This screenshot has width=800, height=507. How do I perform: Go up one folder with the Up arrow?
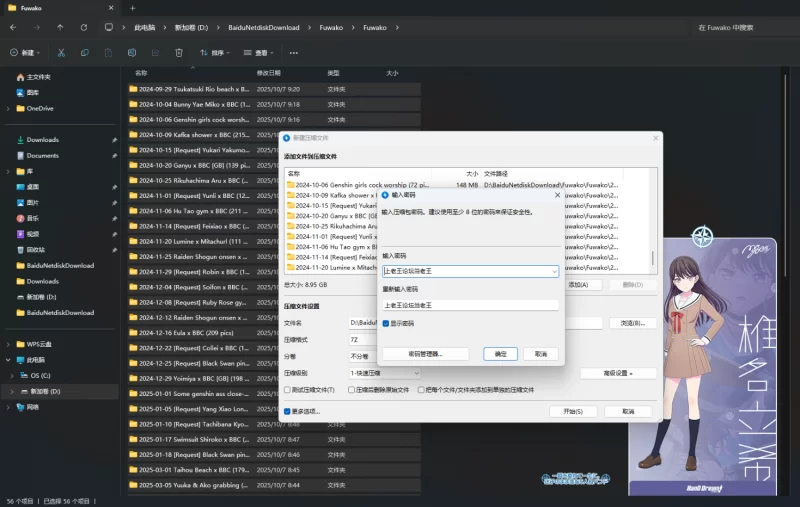(x=60, y=27)
